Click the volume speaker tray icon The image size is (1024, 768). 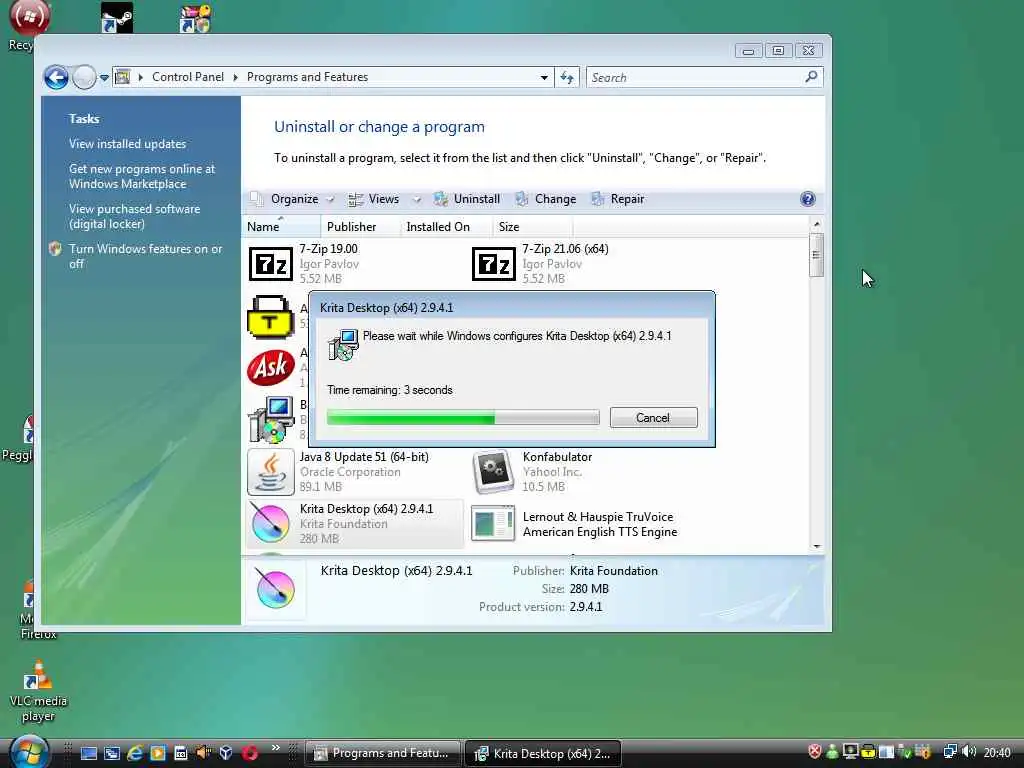(x=969, y=752)
